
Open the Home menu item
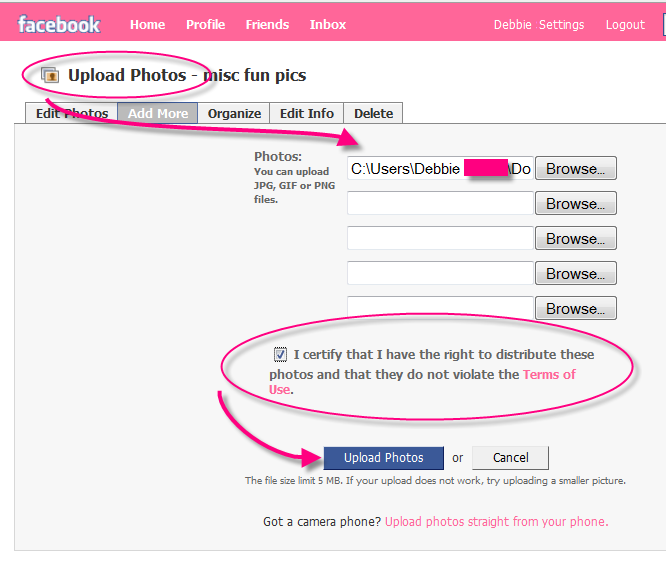147,25
